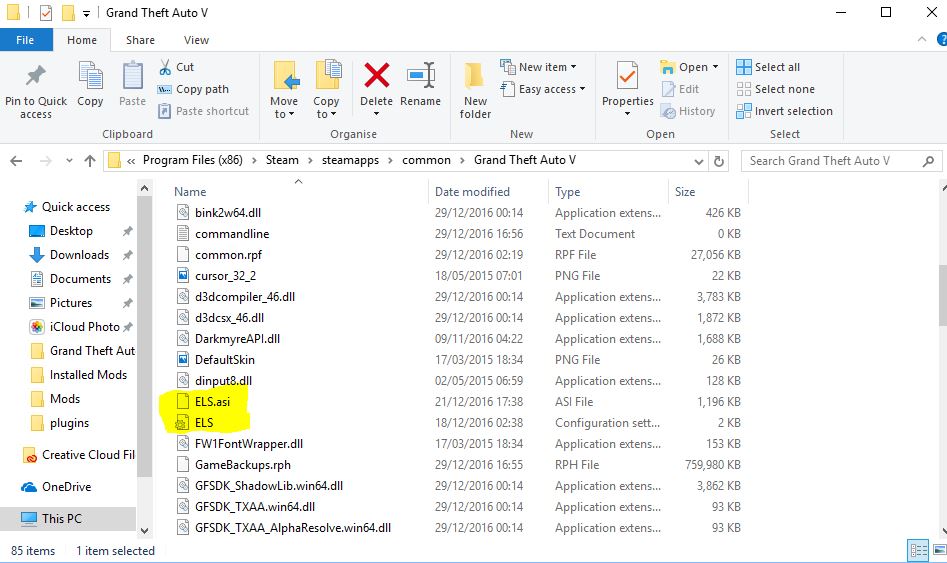947x563 pixels.
Task: Click the Rename icon
Action: click(x=421, y=76)
